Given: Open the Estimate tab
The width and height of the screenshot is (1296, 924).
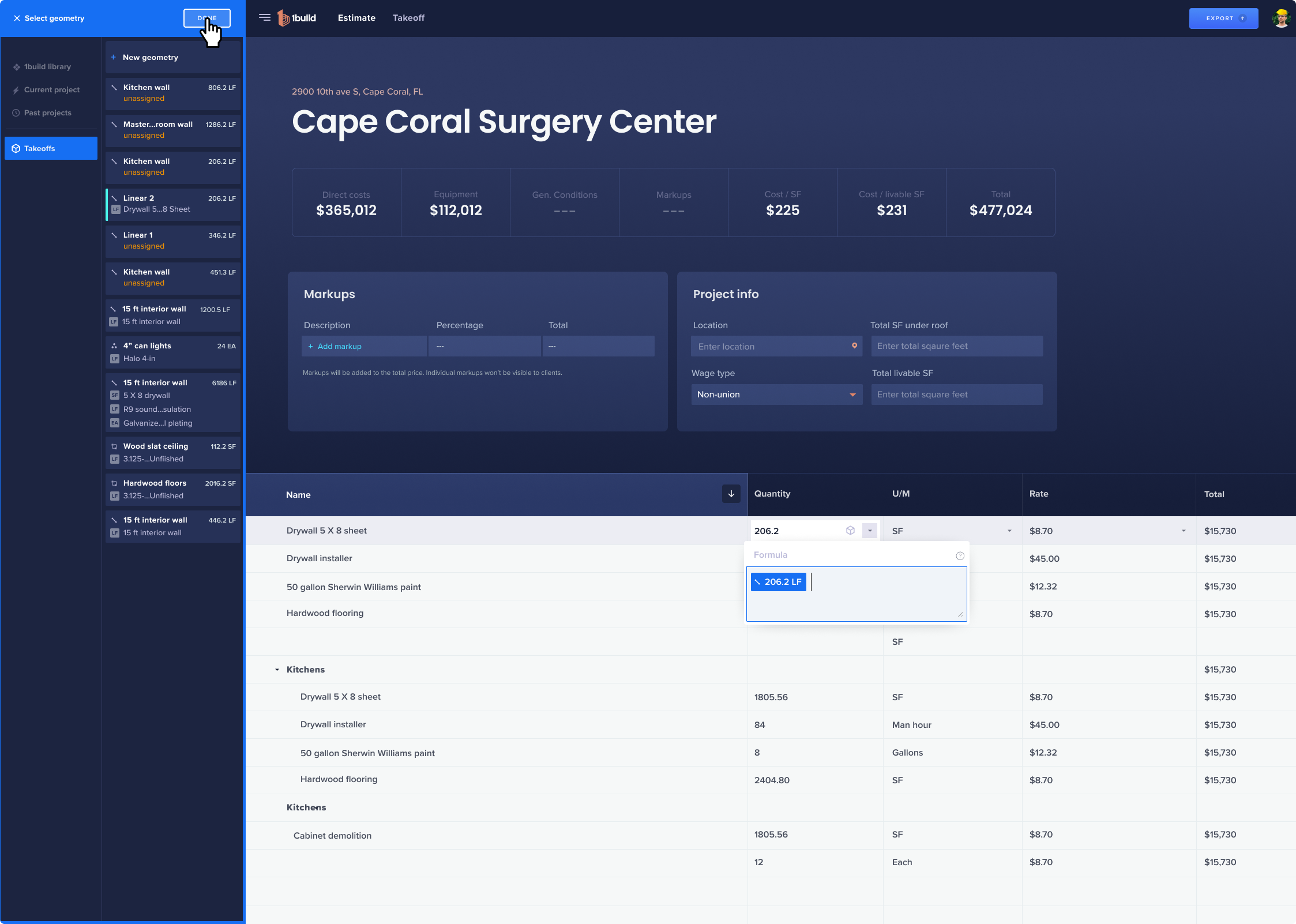Looking at the screenshot, I should 356,18.
